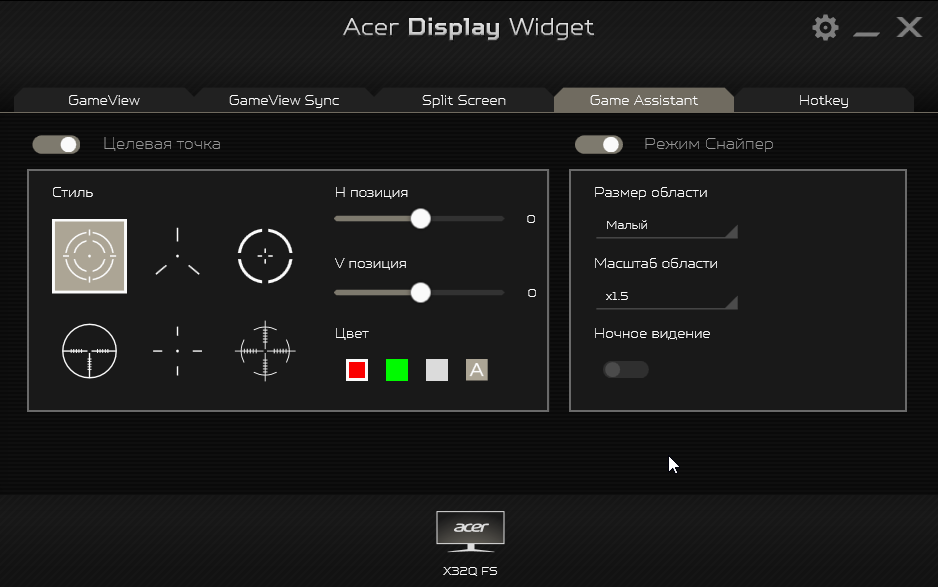Image resolution: width=938 pixels, height=587 pixels.
Task: Minimize the Acer Display Widget window
Action: click(x=866, y=34)
